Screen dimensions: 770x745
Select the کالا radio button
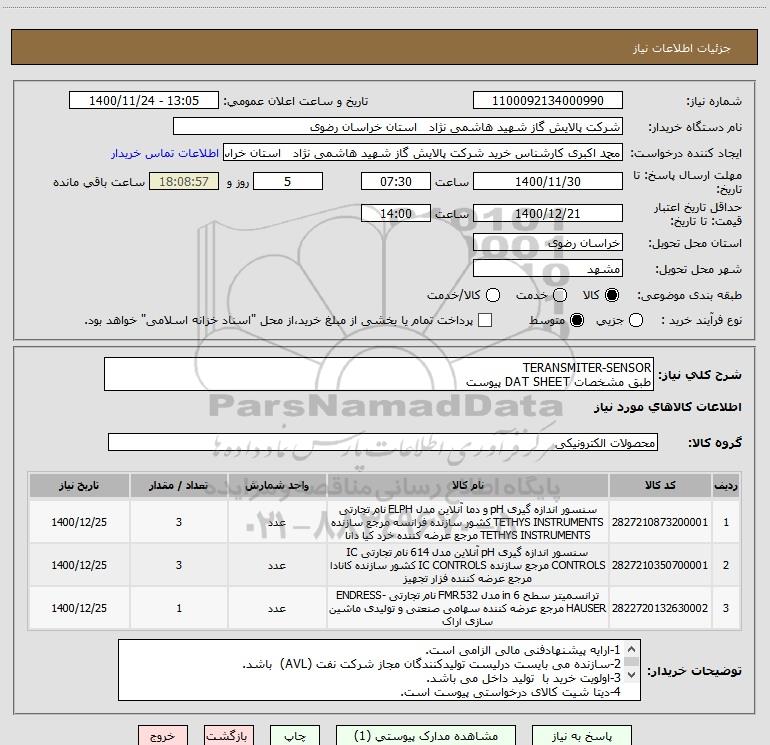612,295
